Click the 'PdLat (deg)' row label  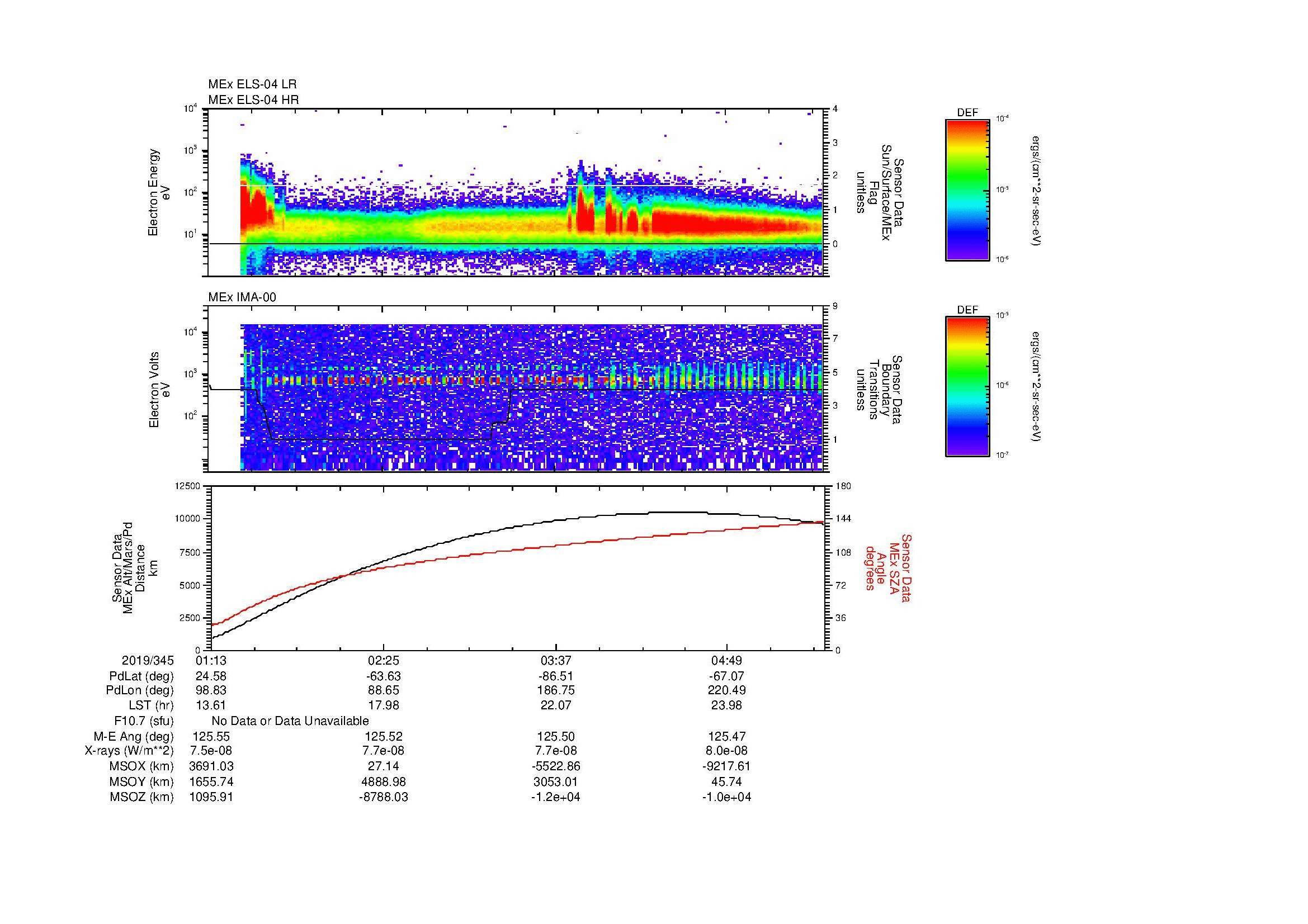141,676
